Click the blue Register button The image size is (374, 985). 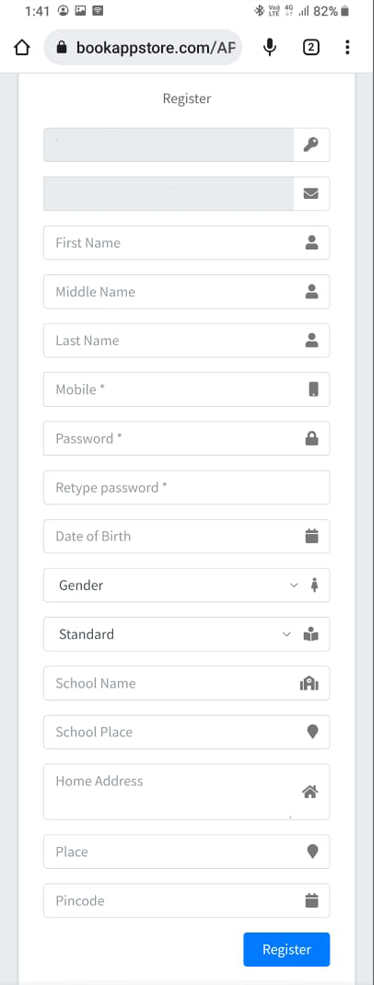(x=287, y=949)
